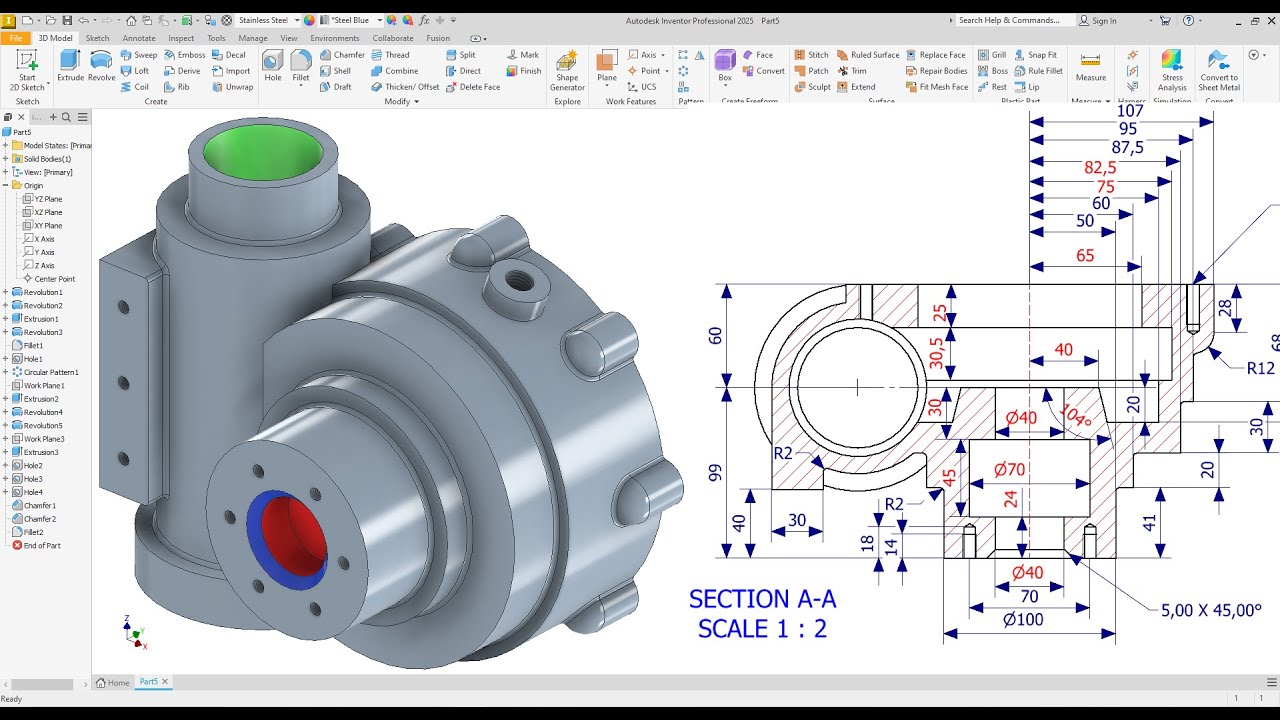Expand the Revolution1 feature node

[5, 292]
